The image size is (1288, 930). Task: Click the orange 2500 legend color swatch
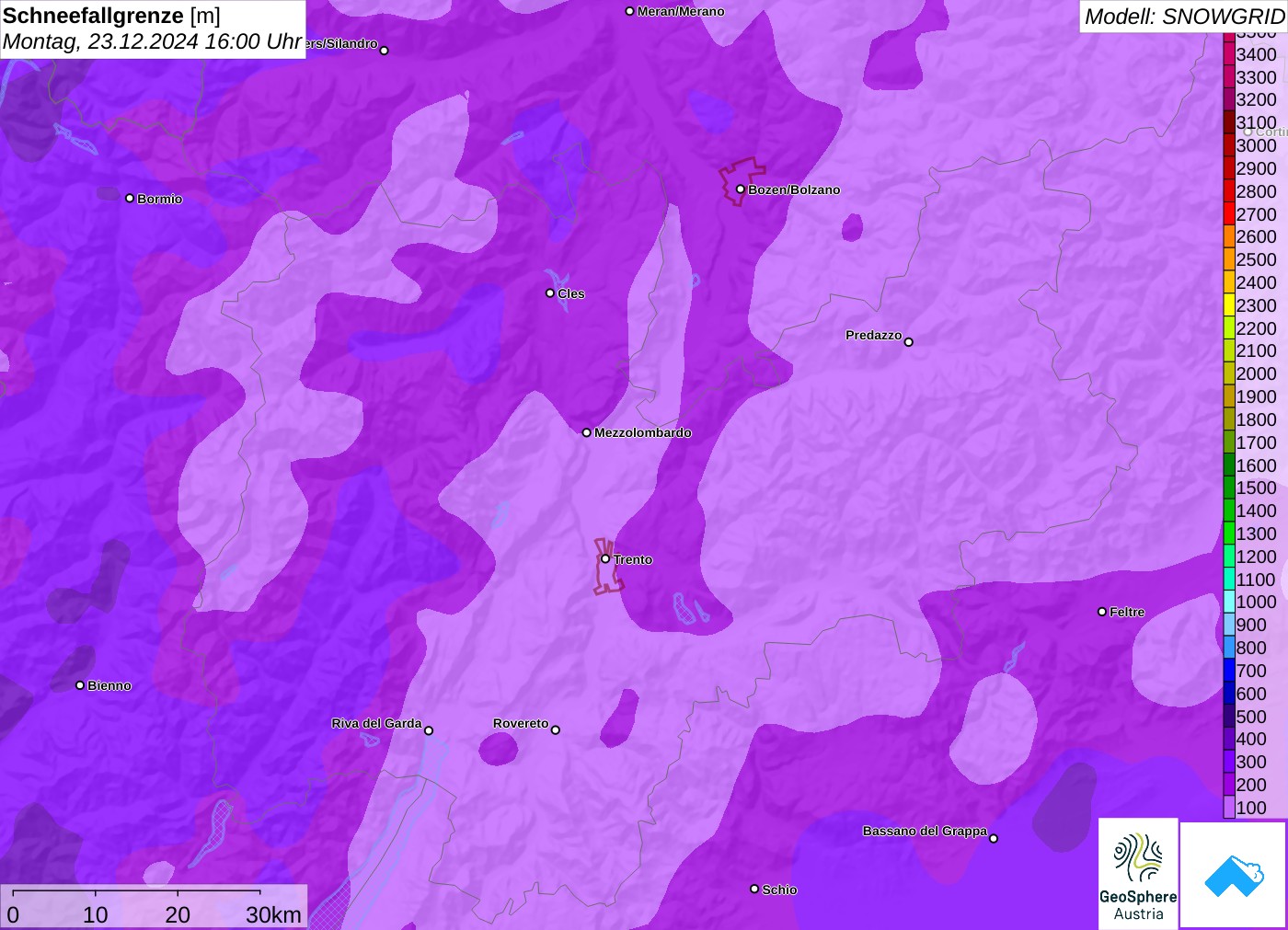pyautogui.click(x=1229, y=259)
